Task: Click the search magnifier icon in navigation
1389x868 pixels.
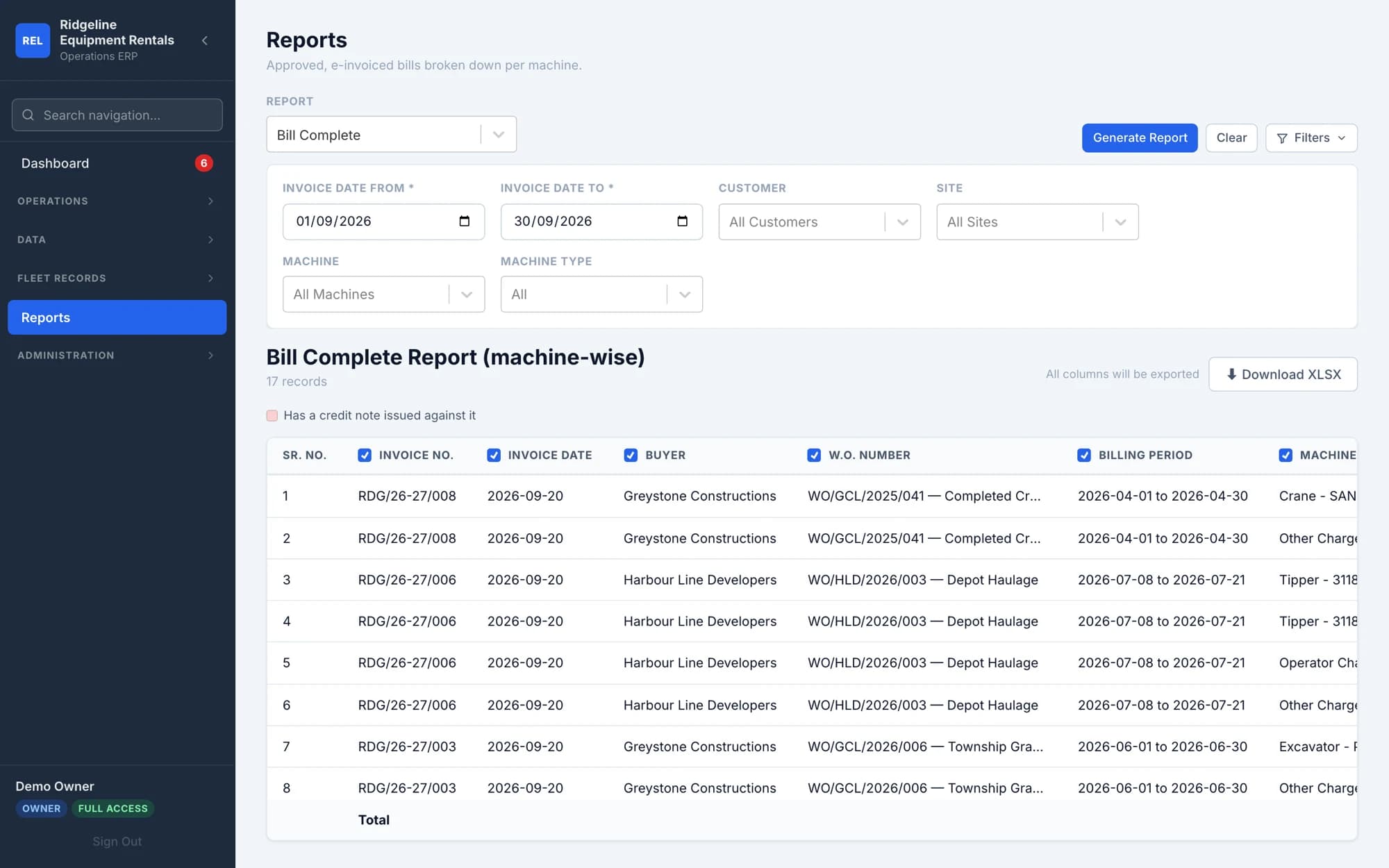Action: coord(28,115)
